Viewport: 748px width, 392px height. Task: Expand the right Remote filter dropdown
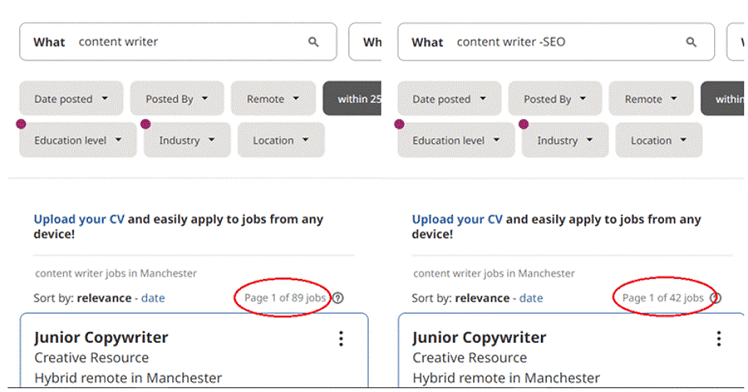651,99
